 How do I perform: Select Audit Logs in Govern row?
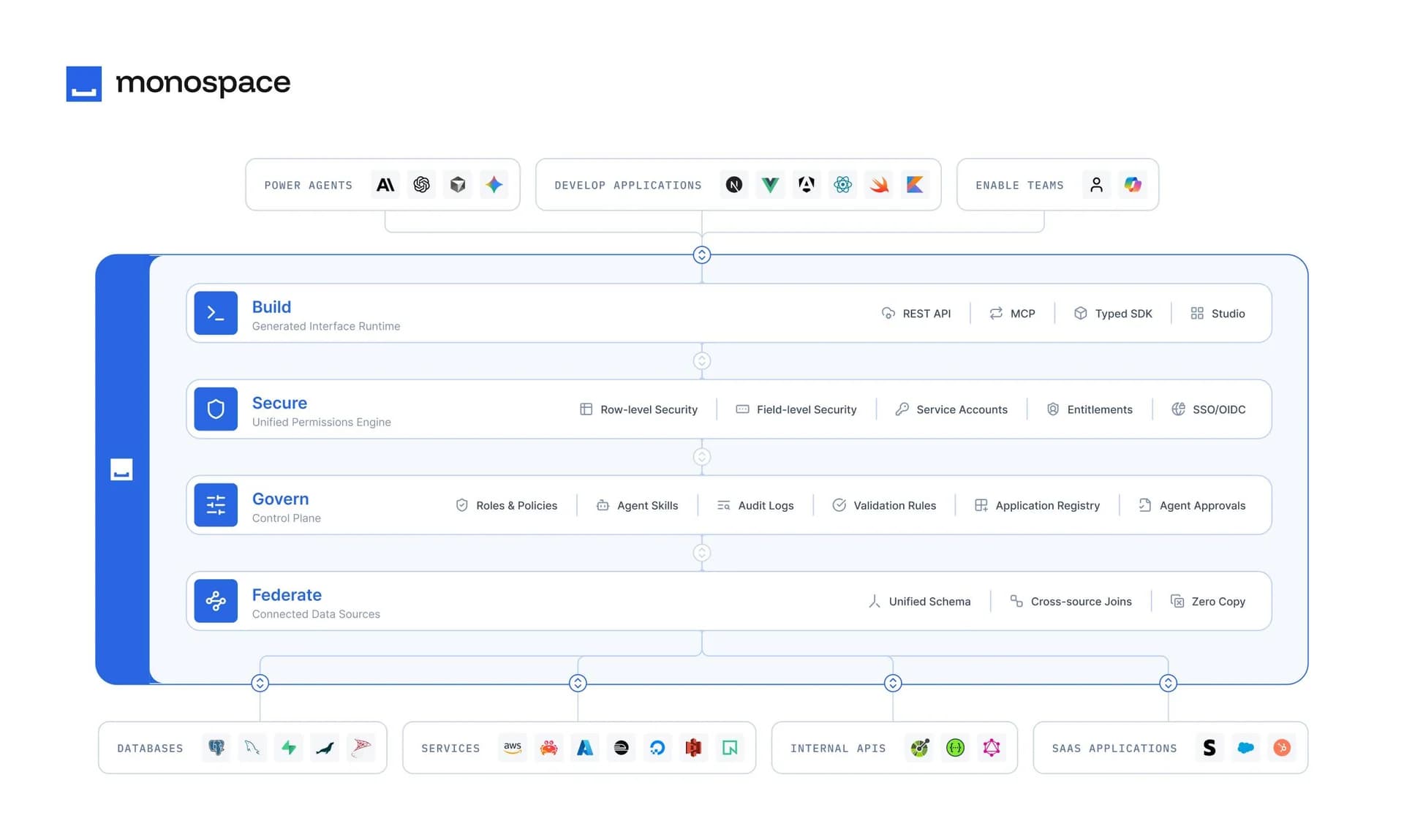pyautogui.click(x=755, y=505)
